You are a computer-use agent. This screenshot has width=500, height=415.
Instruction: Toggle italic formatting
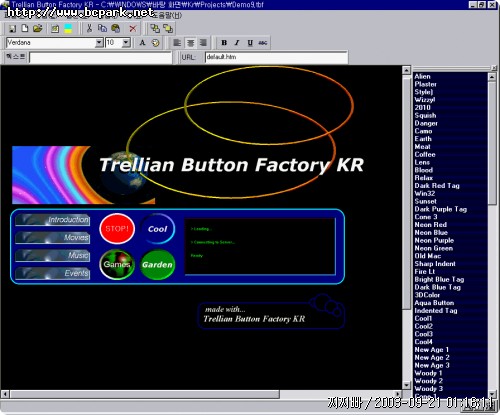click(x=237, y=43)
